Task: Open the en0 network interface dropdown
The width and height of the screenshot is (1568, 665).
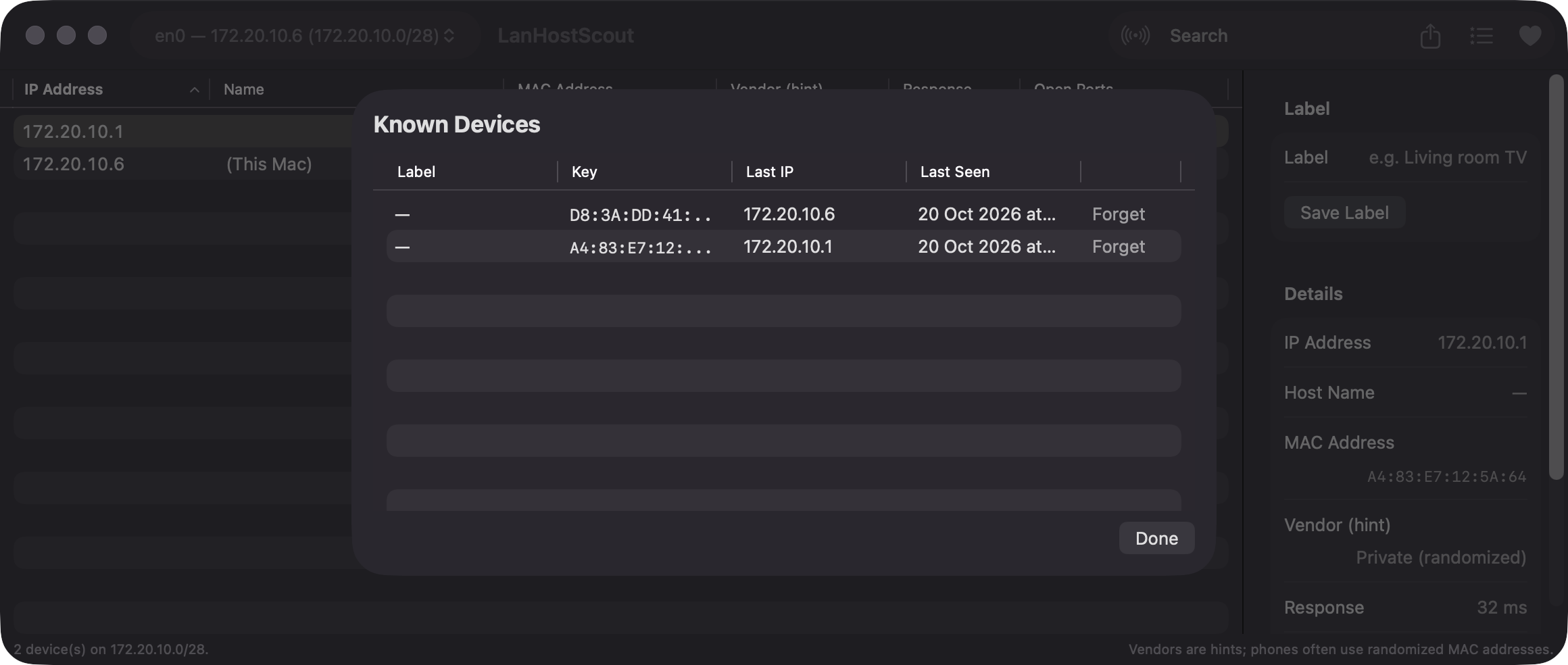Action: (304, 35)
